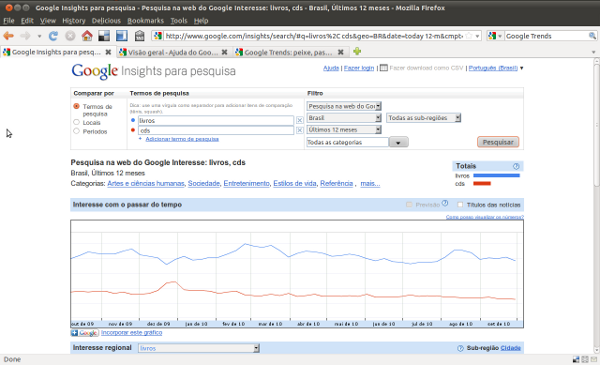
Task: Remove the livros search term
Action: pos(300,120)
